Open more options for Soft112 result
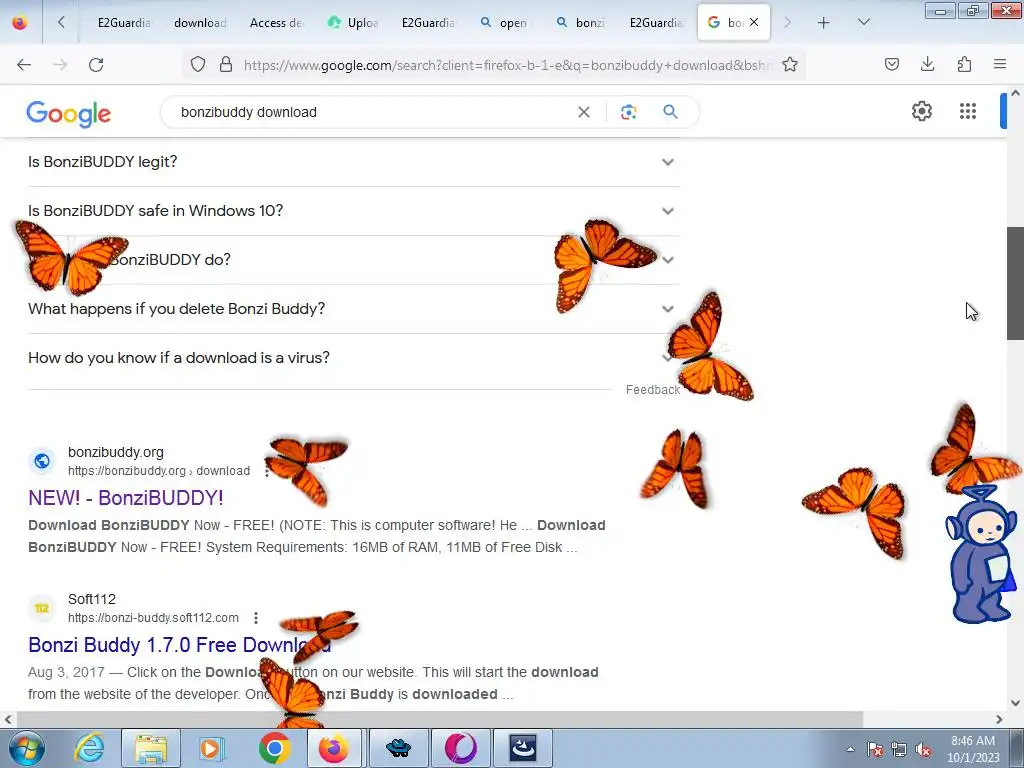 pyautogui.click(x=256, y=618)
